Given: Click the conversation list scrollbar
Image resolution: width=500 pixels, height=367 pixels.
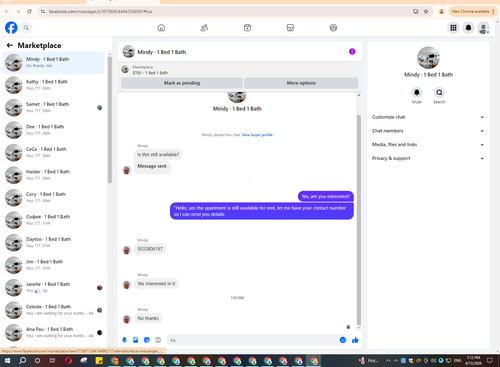Looking at the screenshot, I should [x=110, y=120].
